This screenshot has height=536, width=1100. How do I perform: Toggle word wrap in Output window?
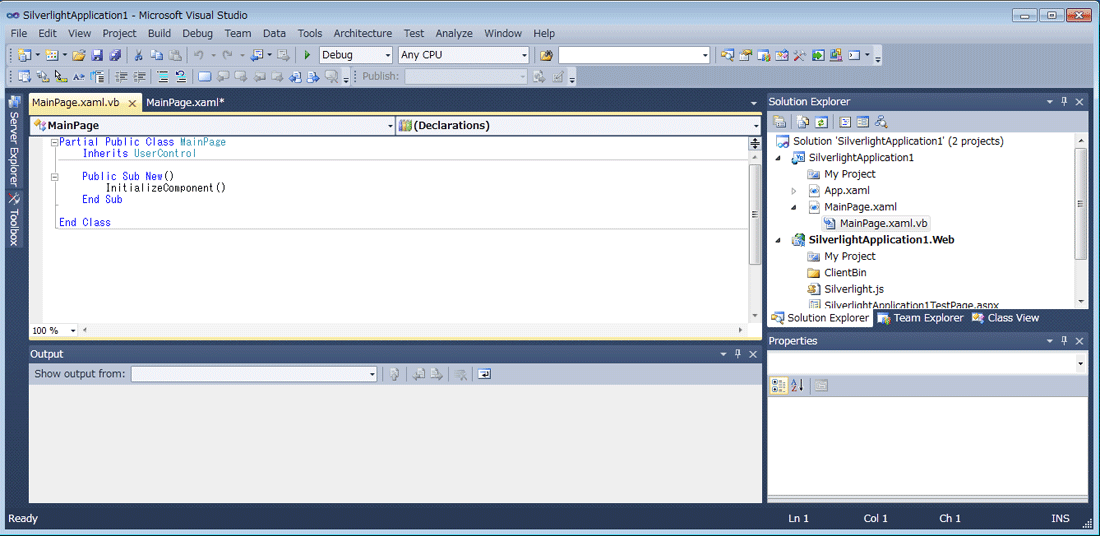coord(484,375)
